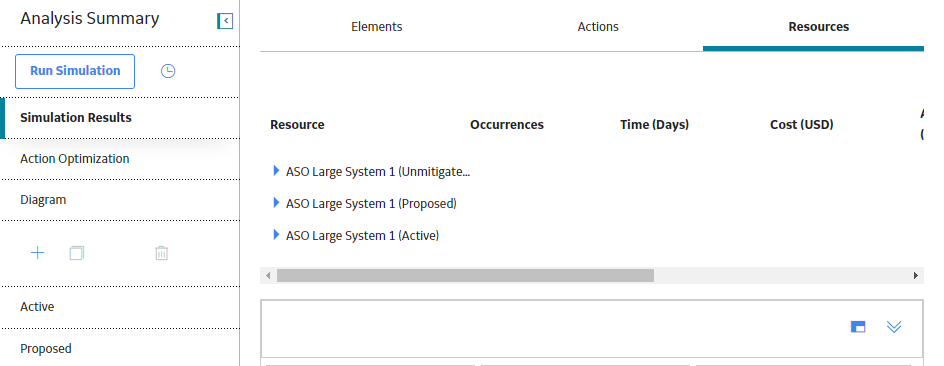Click the panel layout icon in lower pane
944x366 pixels.
pos(858,327)
